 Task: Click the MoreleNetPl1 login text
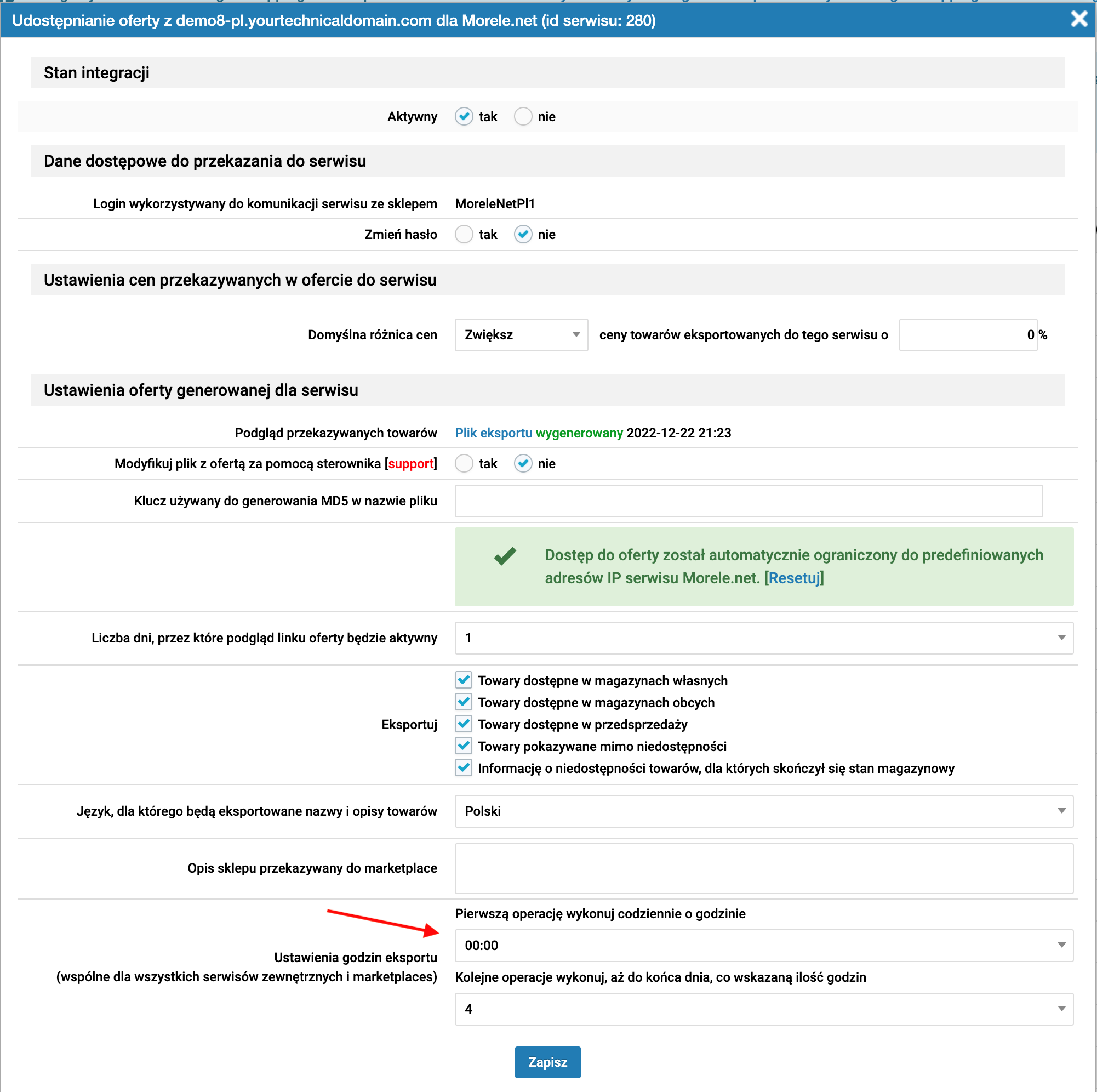pyautogui.click(x=495, y=204)
